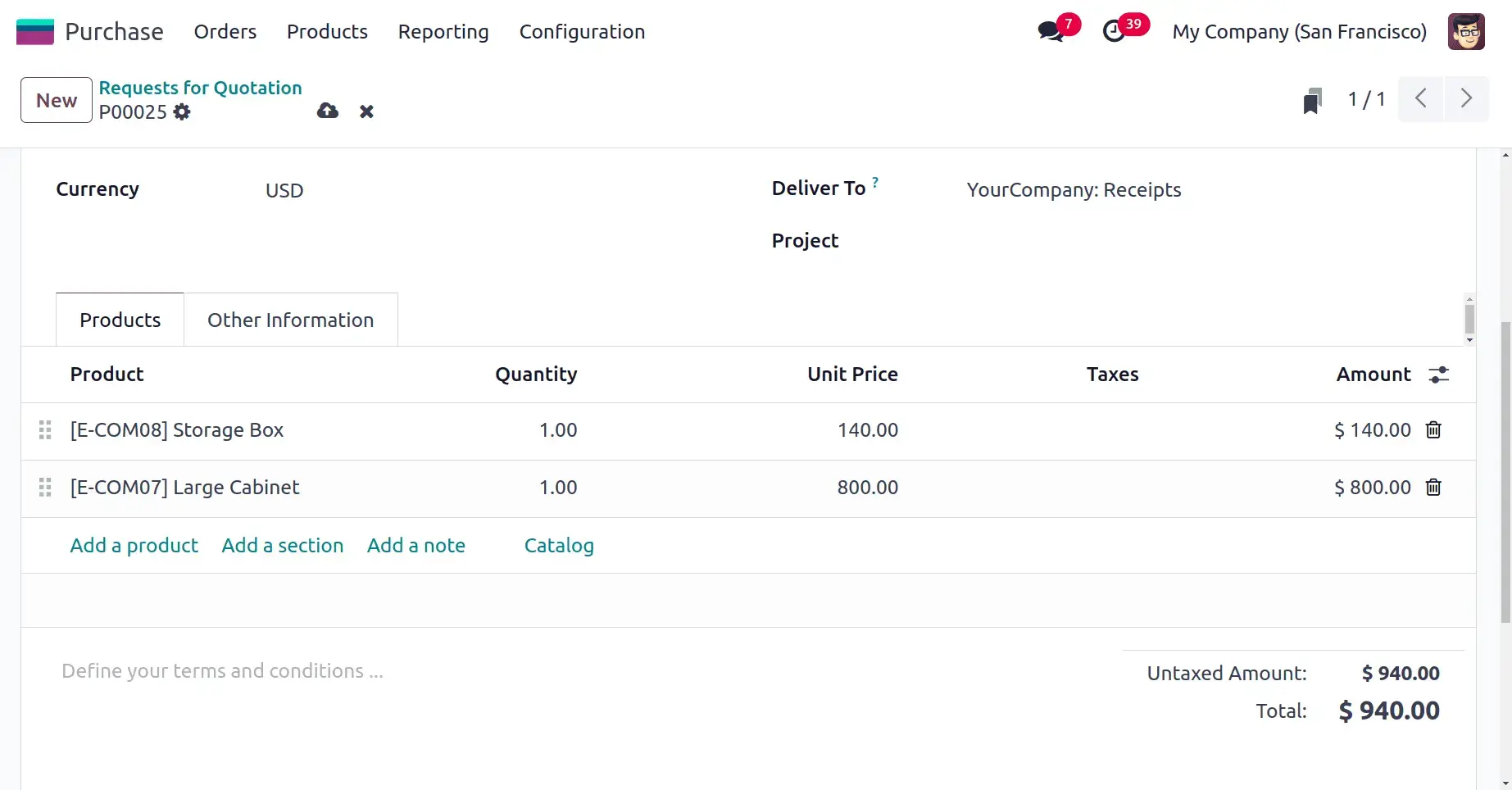
Task: Go to next record arrow
Action: click(1466, 99)
